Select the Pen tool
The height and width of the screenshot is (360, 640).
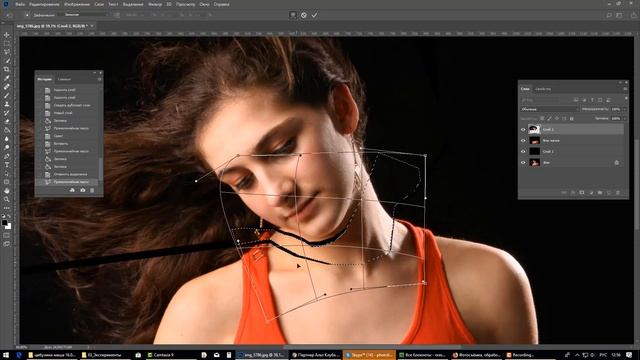(7, 156)
